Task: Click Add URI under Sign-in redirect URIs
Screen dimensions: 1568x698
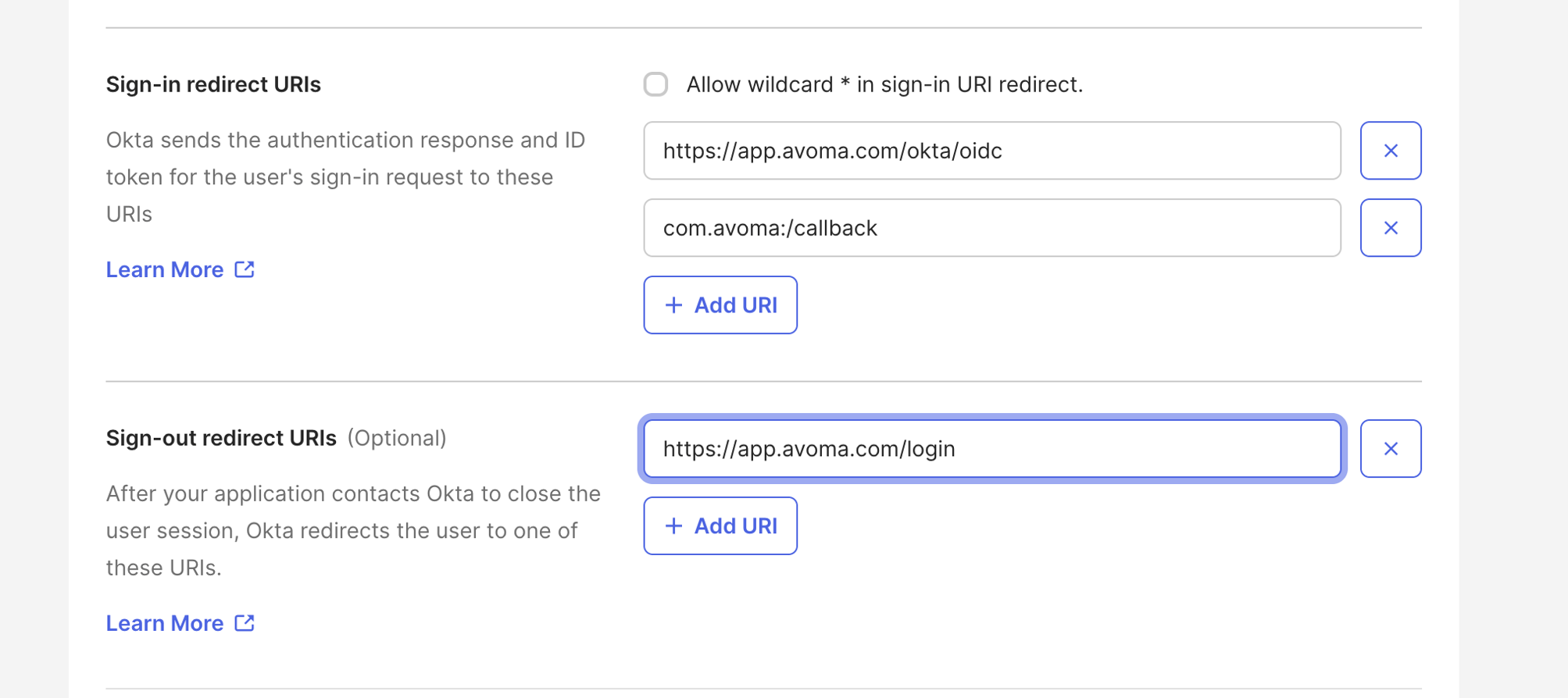Action: tap(720, 305)
